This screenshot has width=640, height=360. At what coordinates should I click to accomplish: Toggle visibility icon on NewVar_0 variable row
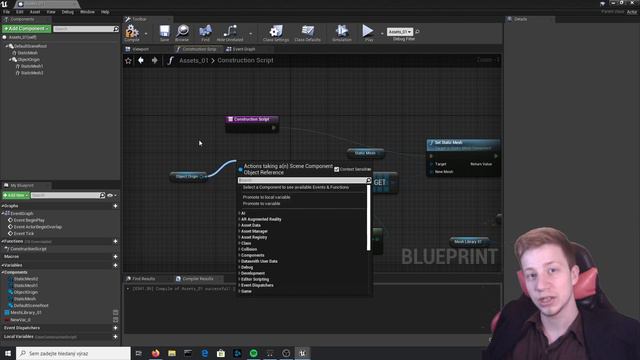click(x=116, y=320)
